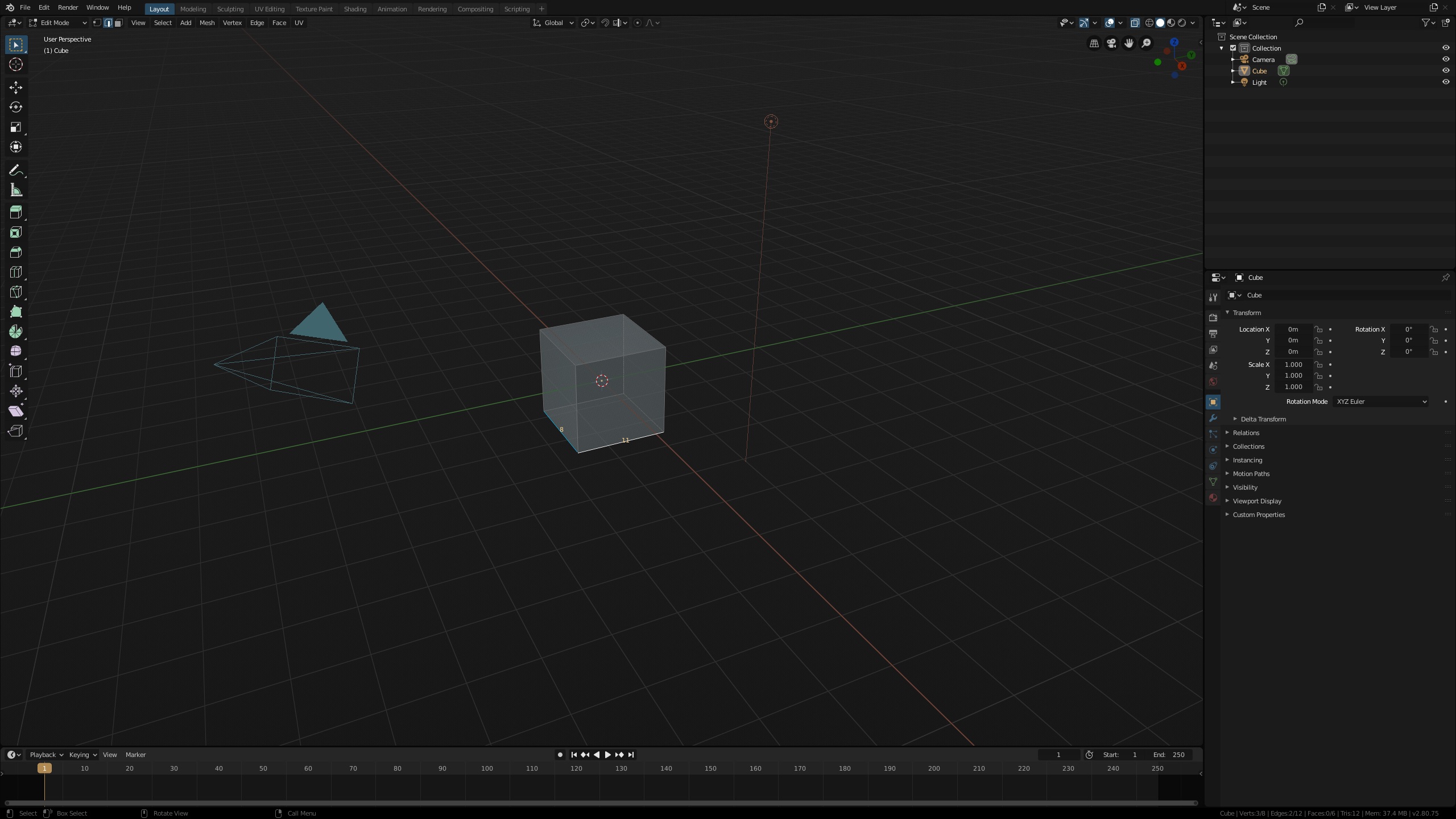Viewport: 1456px width, 819px height.
Task: Hide the Cube in outliner
Action: [x=1445, y=71]
